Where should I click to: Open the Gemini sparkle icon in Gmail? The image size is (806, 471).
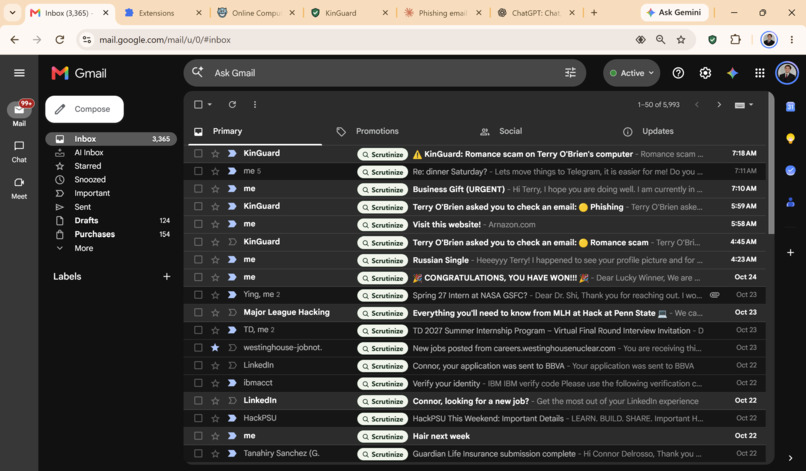pos(732,73)
